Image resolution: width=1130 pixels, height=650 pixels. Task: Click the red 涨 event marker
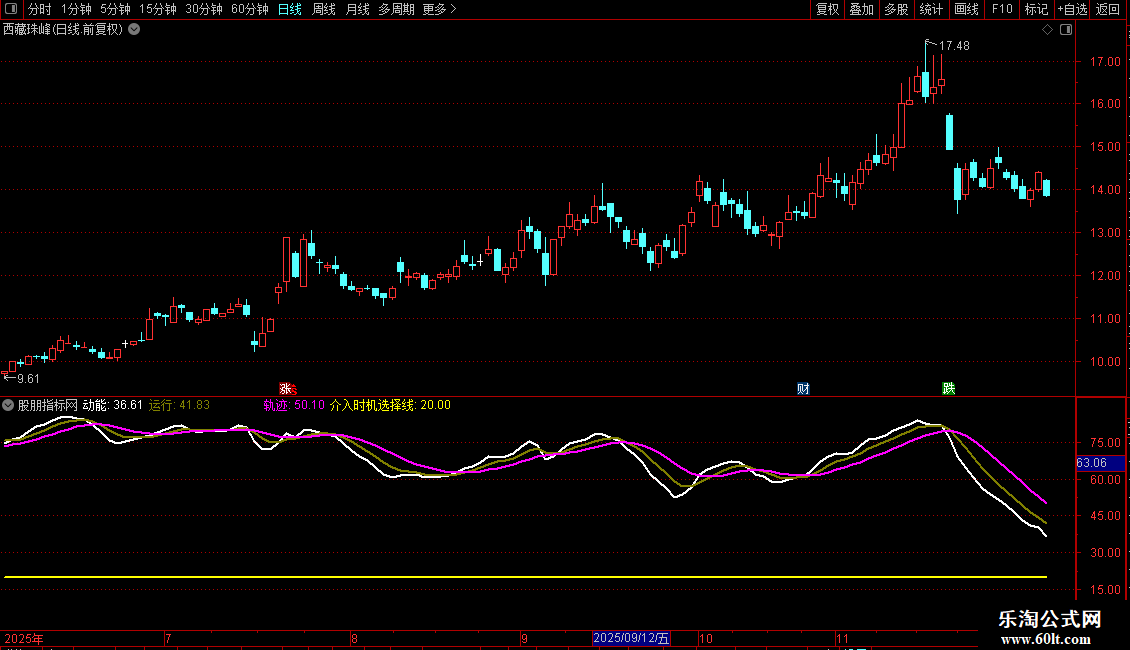(286, 388)
